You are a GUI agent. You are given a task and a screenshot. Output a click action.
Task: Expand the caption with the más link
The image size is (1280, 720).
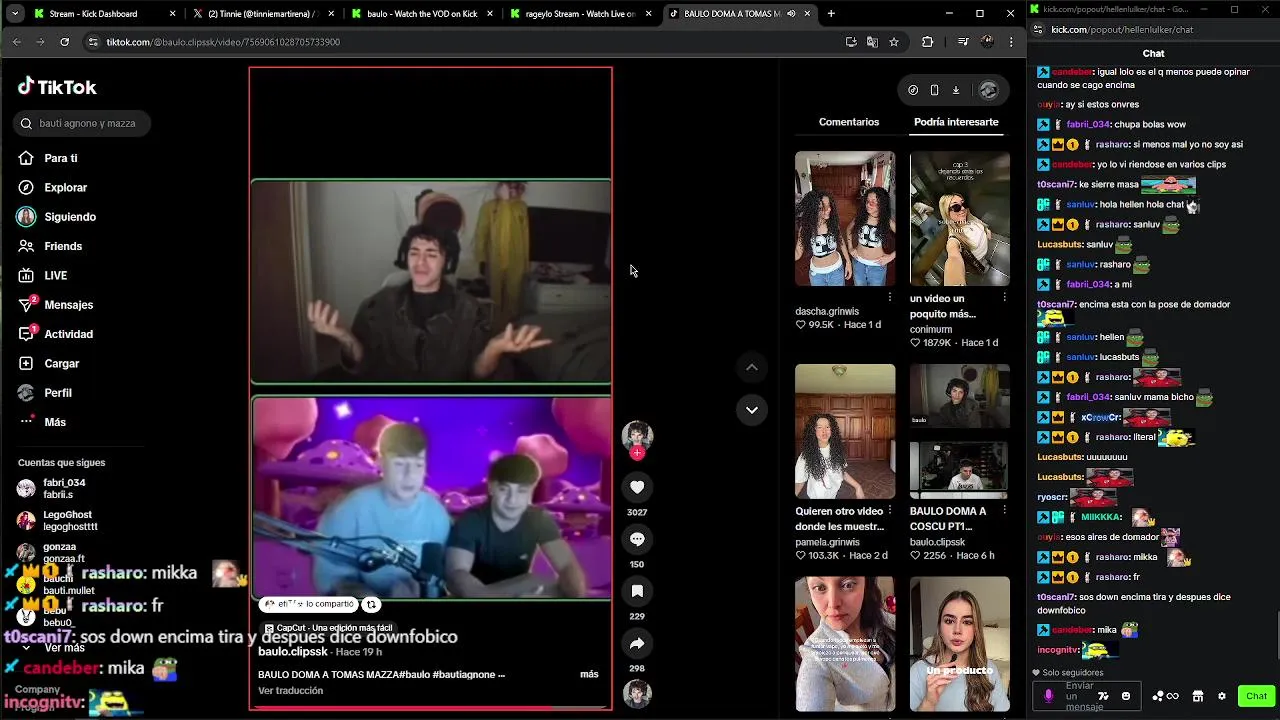coord(589,674)
